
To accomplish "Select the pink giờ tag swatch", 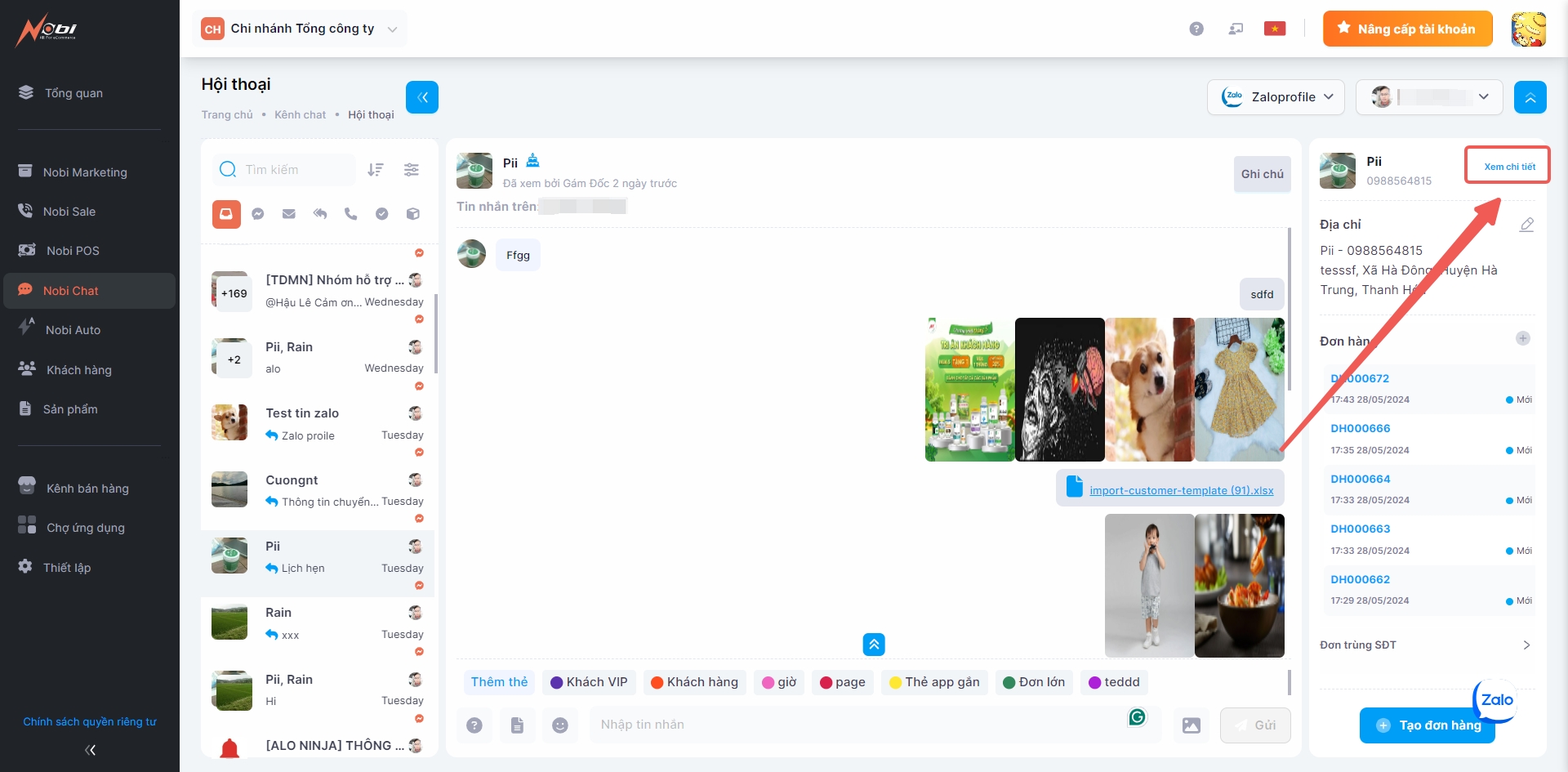I will tap(768, 683).
